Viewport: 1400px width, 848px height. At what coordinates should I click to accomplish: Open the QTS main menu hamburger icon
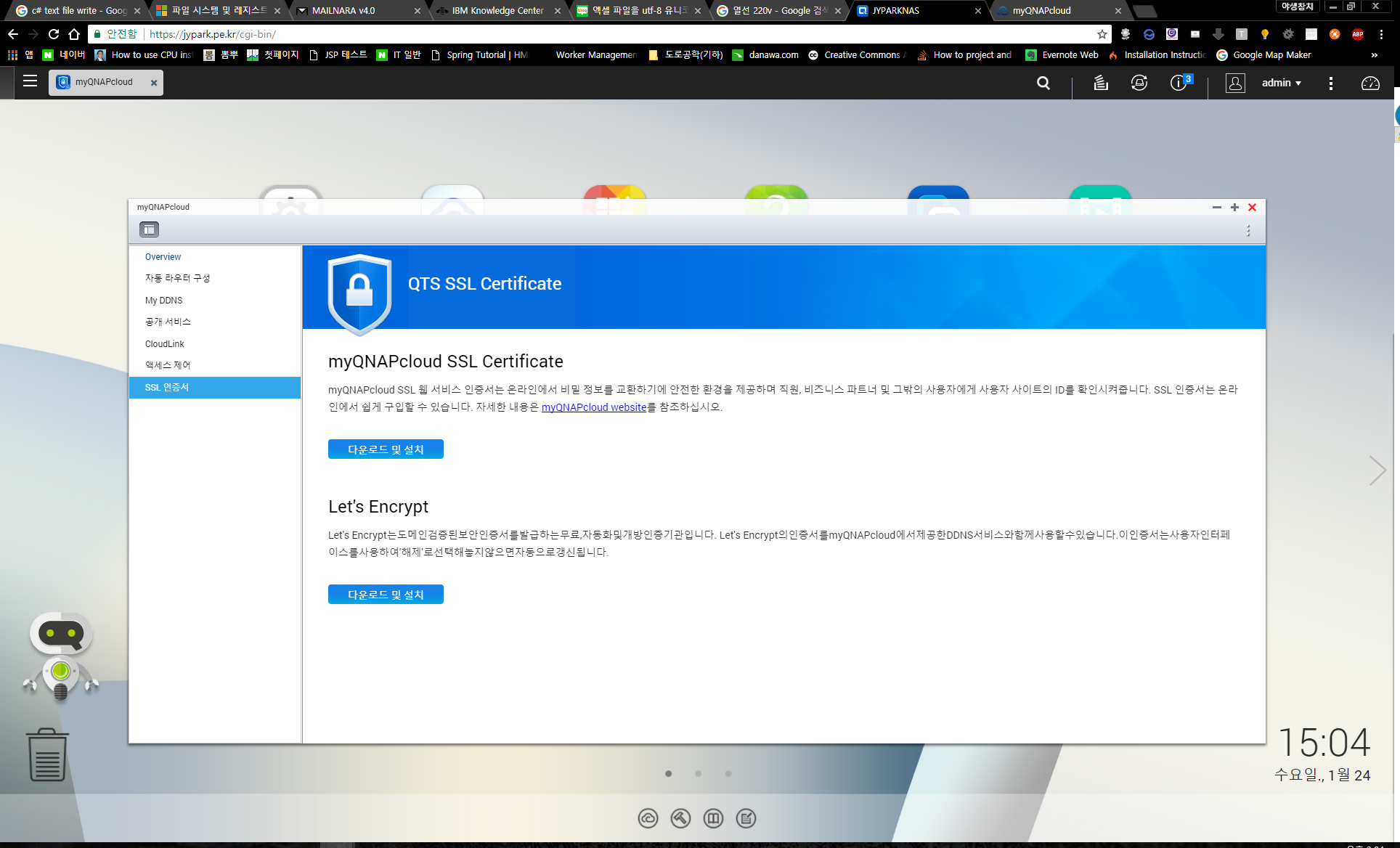(30, 81)
